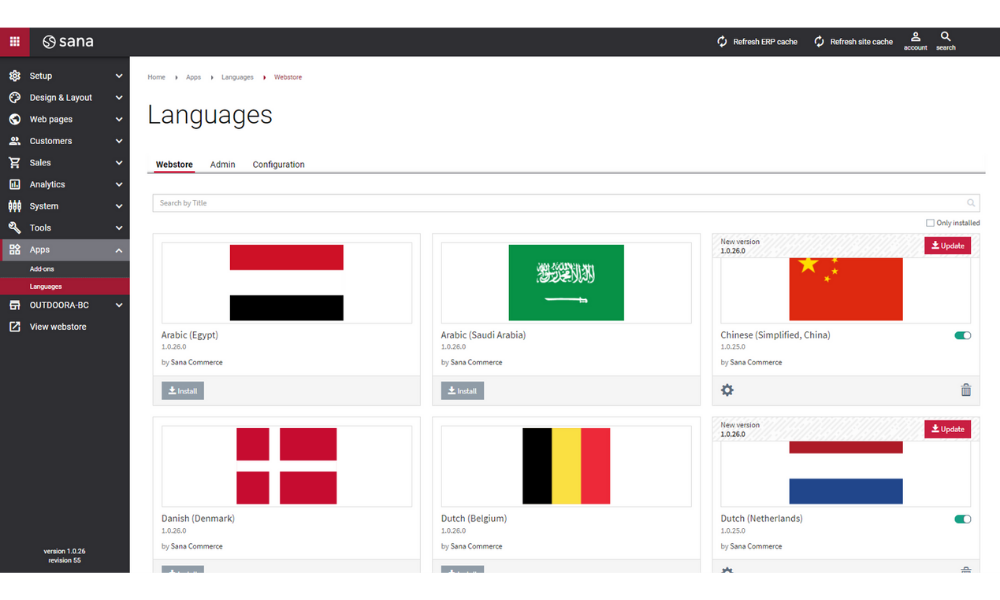Image resolution: width=1000 pixels, height=600 pixels.
Task: Expand the Customers chevron
Action: coord(119,141)
